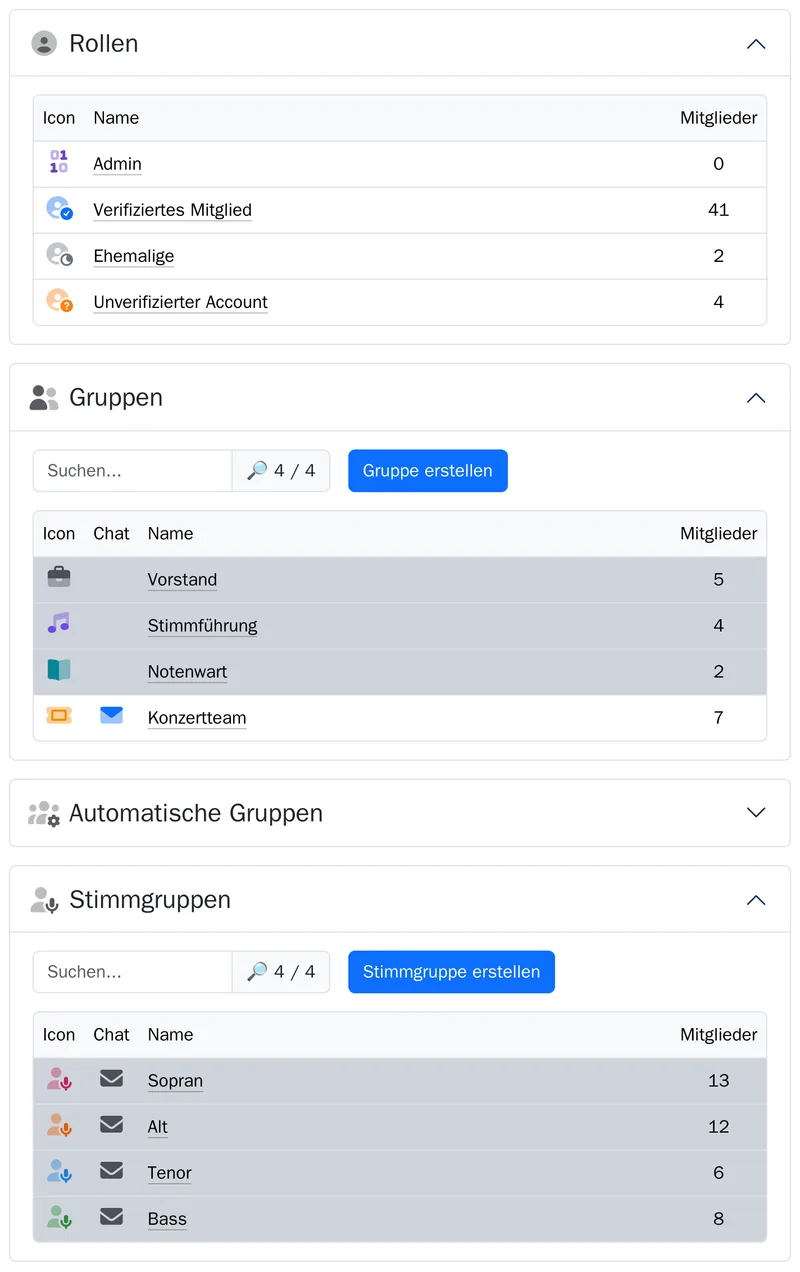Open the Tenor chat envelope icon
The height and width of the screenshot is (1272, 800).
(x=111, y=1170)
